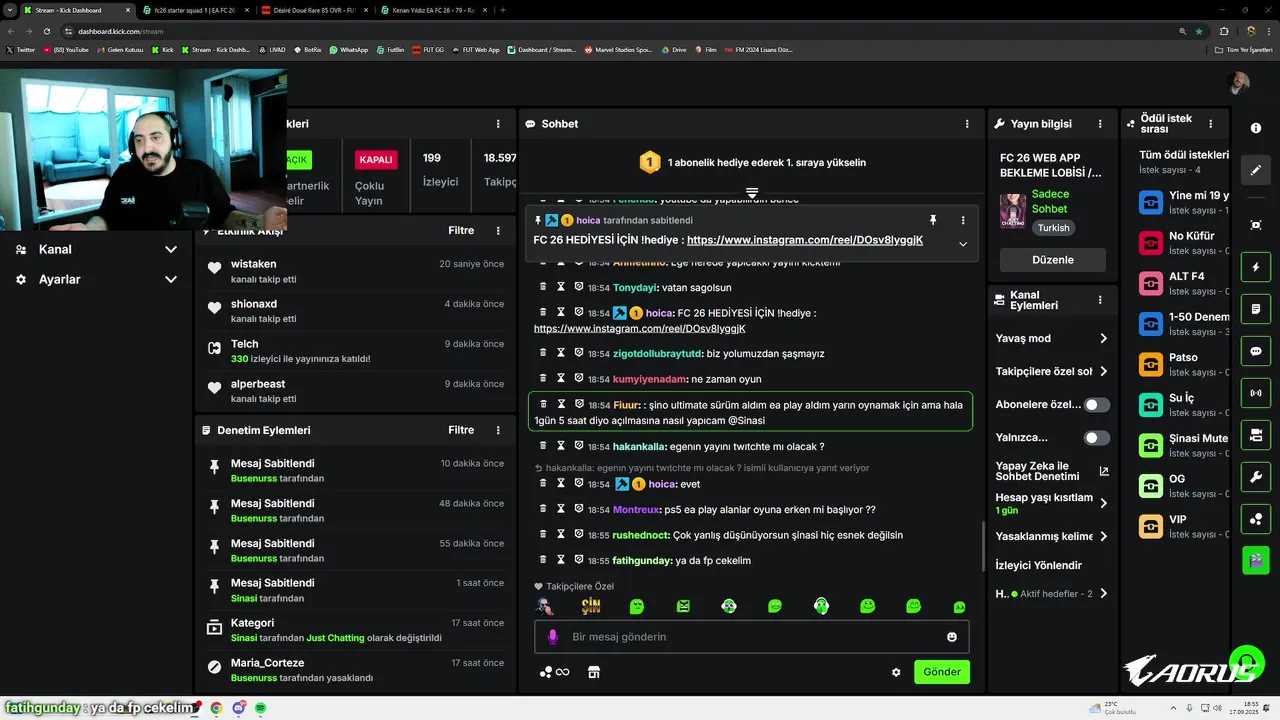Open the shop icon below the message box
1280x720 pixels.
[x=594, y=672]
